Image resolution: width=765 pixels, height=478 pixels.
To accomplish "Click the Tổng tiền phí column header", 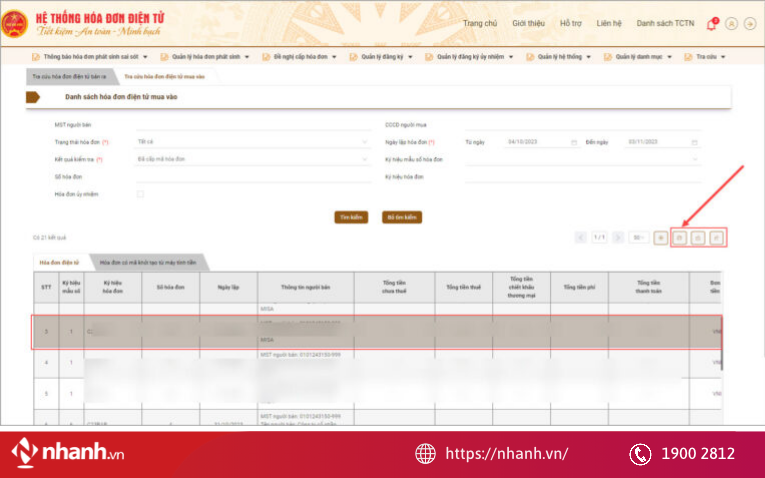I will point(579,287).
